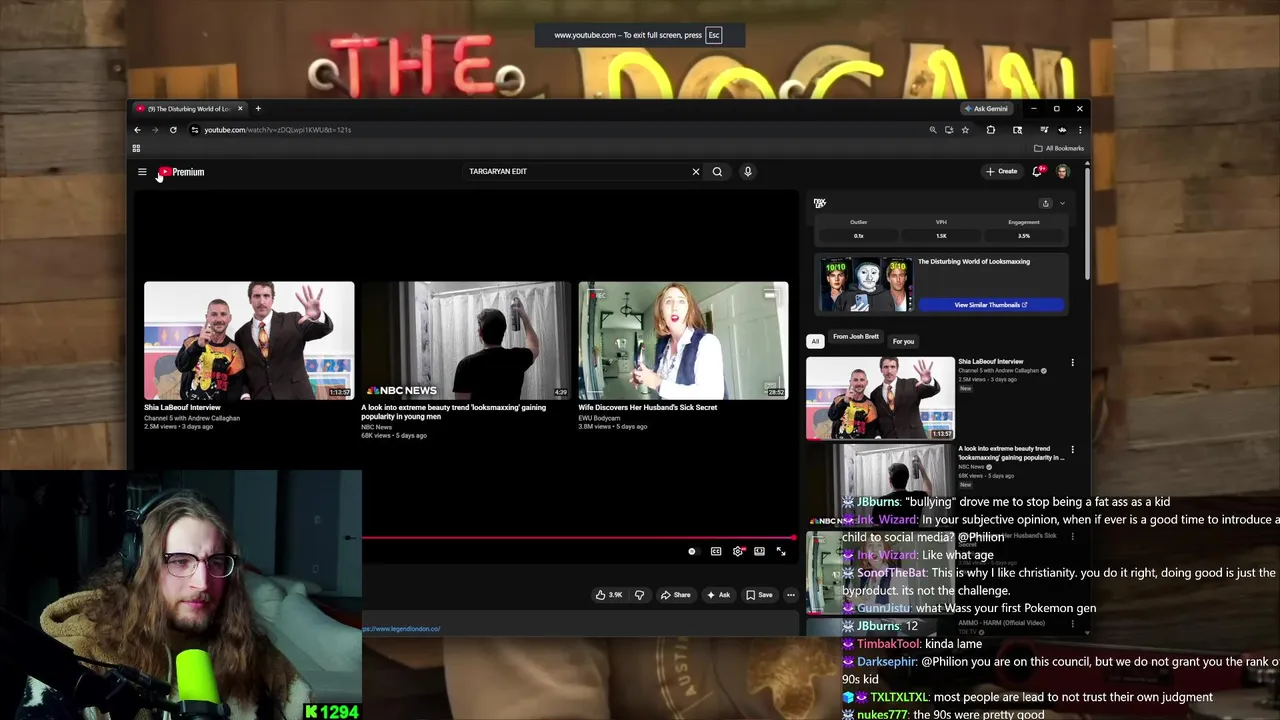The image size is (1280, 720).
Task: Open a new browser tab
Action: 258,108
